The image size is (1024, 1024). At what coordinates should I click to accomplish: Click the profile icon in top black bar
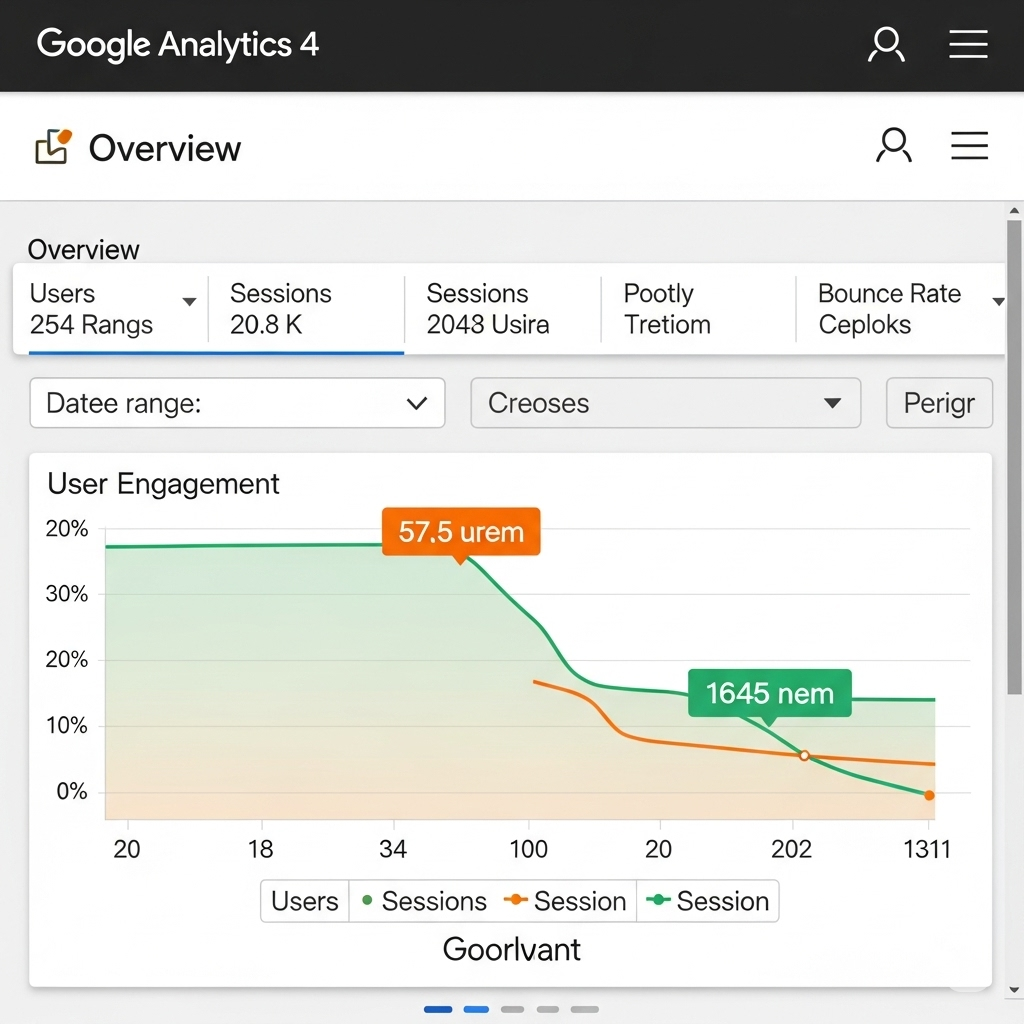(x=886, y=45)
